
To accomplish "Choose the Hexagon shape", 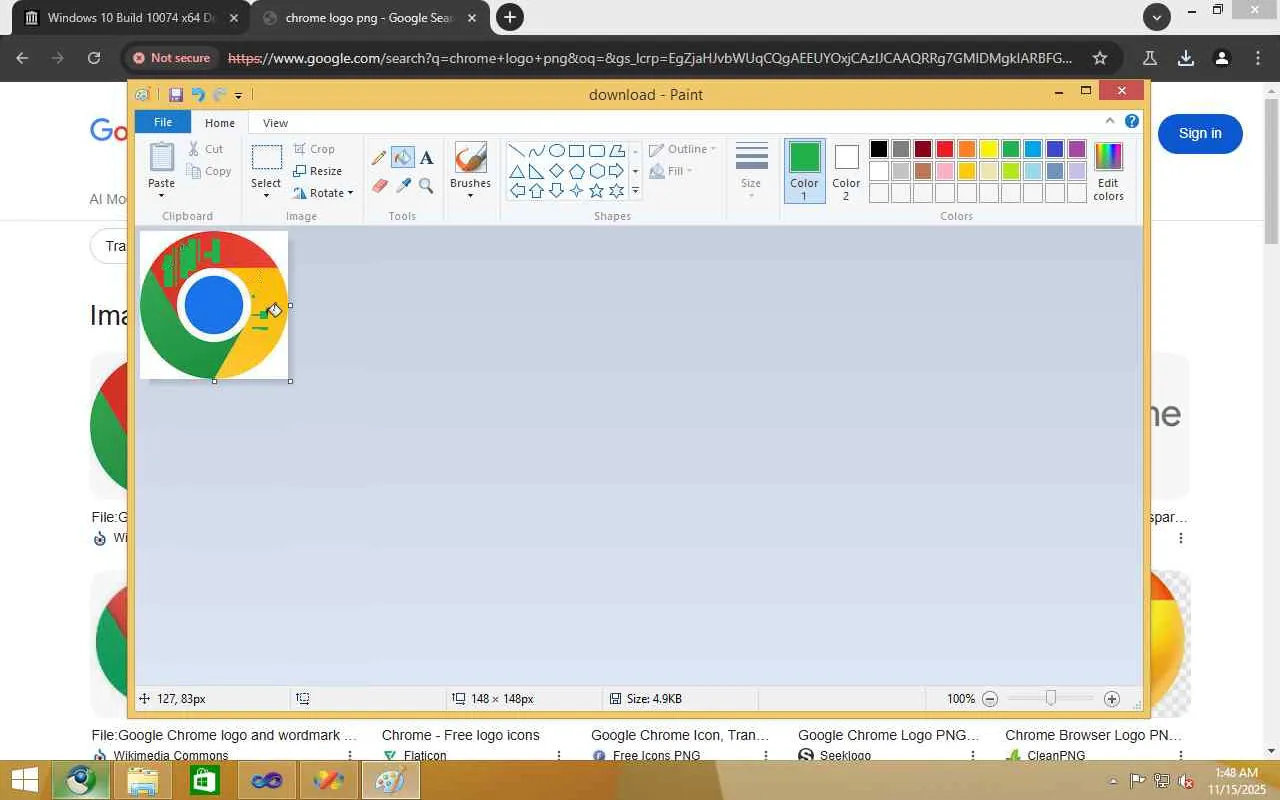I will pos(597,171).
